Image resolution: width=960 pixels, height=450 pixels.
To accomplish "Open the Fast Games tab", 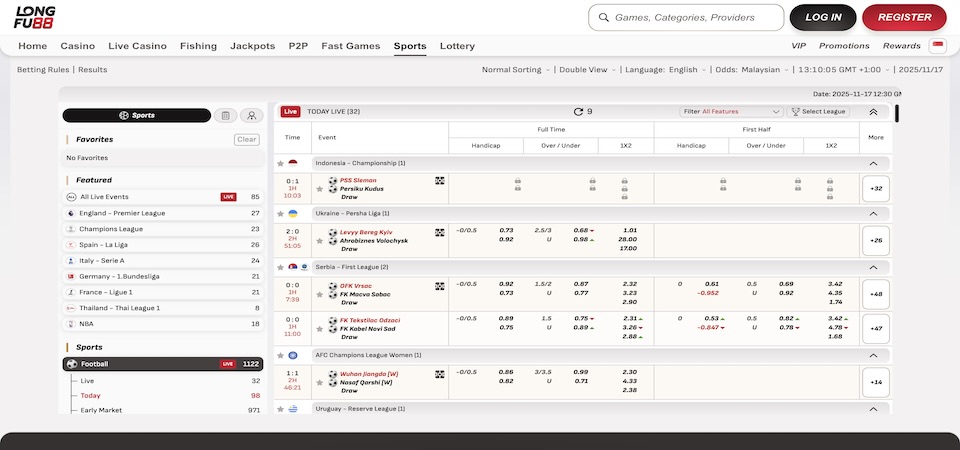I will pyautogui.click(x=351, y=46).
